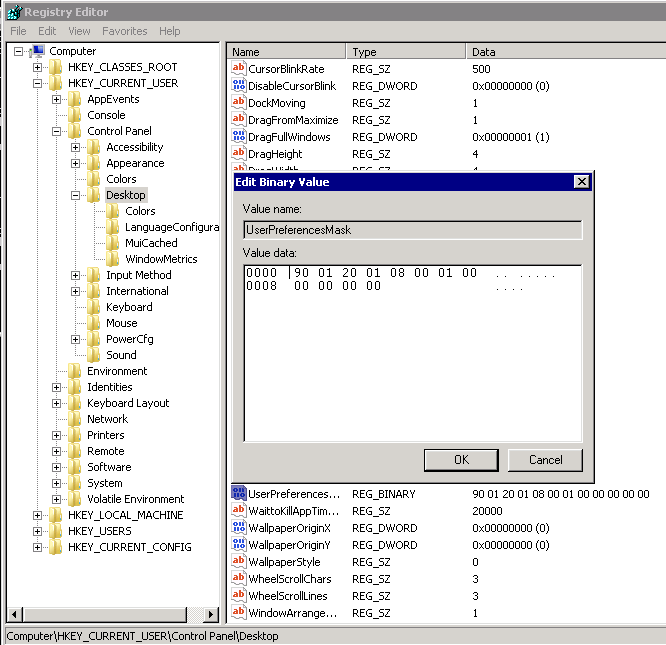Collapse the Desktop key node

click(x=76, y=195)
